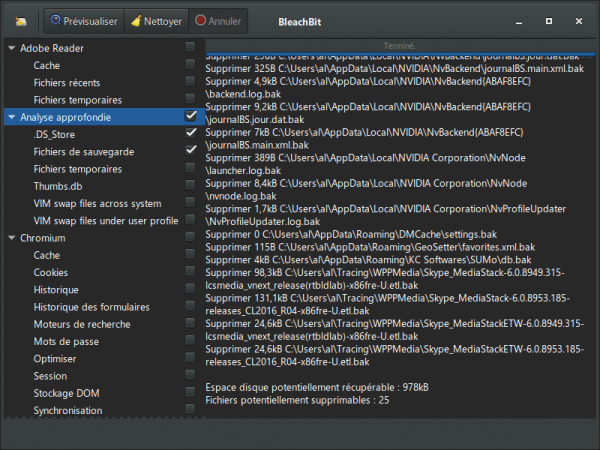Image resolution: width=600 pixels, height=450 pixels.
Task: Check the Chromium group checkbox
Action: [190, 237]
